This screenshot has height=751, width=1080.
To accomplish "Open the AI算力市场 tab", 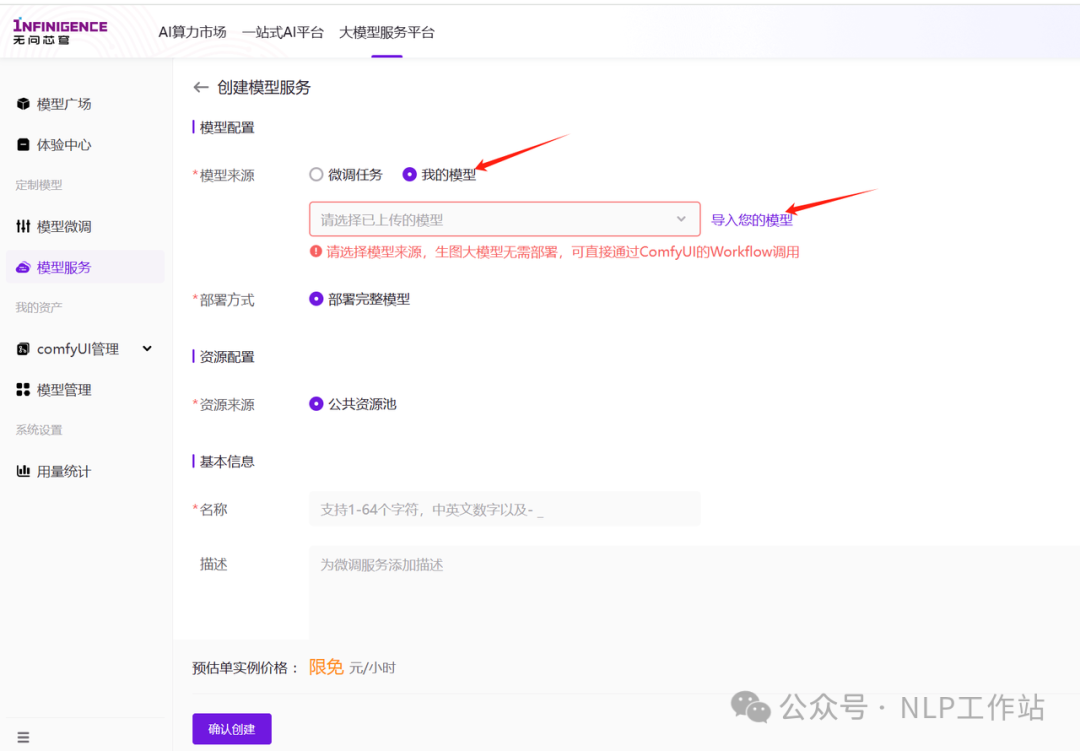I will pyautogui.click(x=192, y=32).
